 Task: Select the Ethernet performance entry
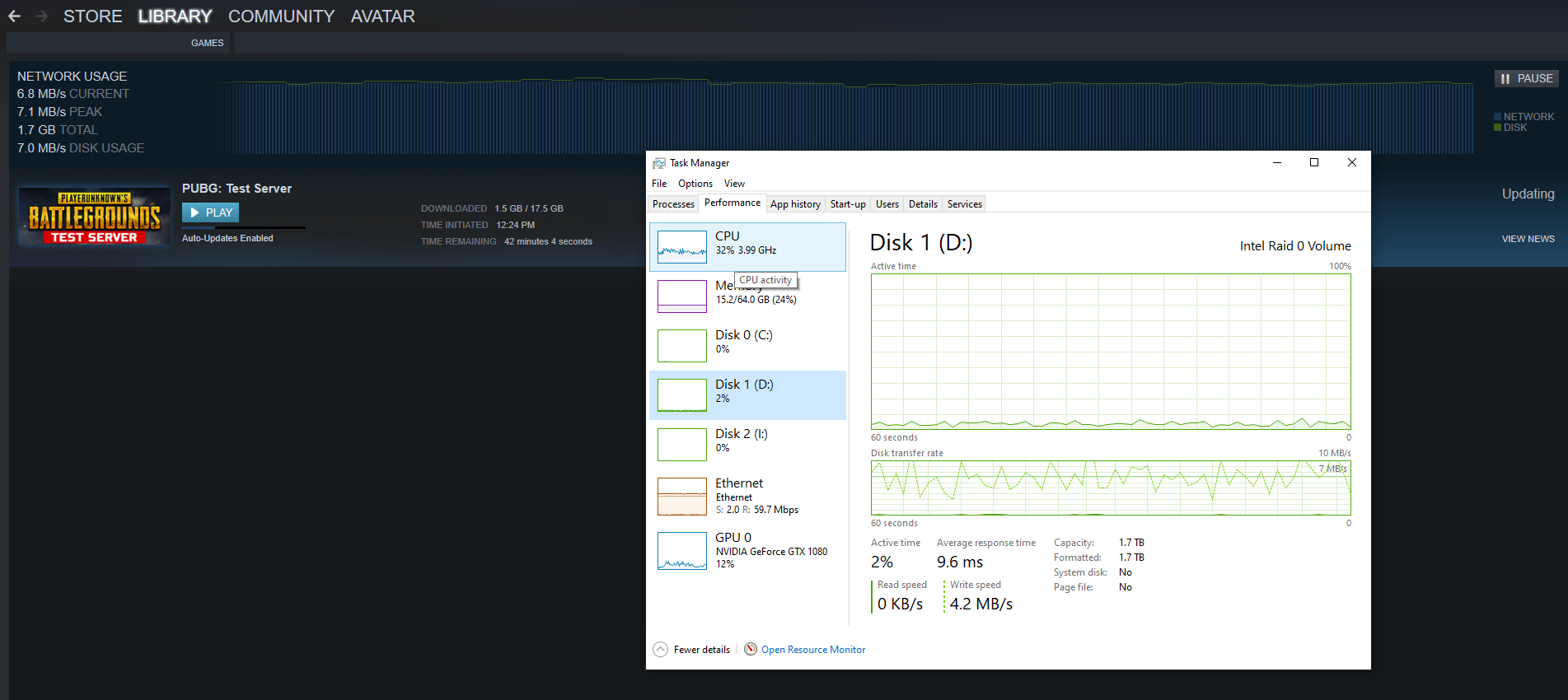tap(747, 497)
